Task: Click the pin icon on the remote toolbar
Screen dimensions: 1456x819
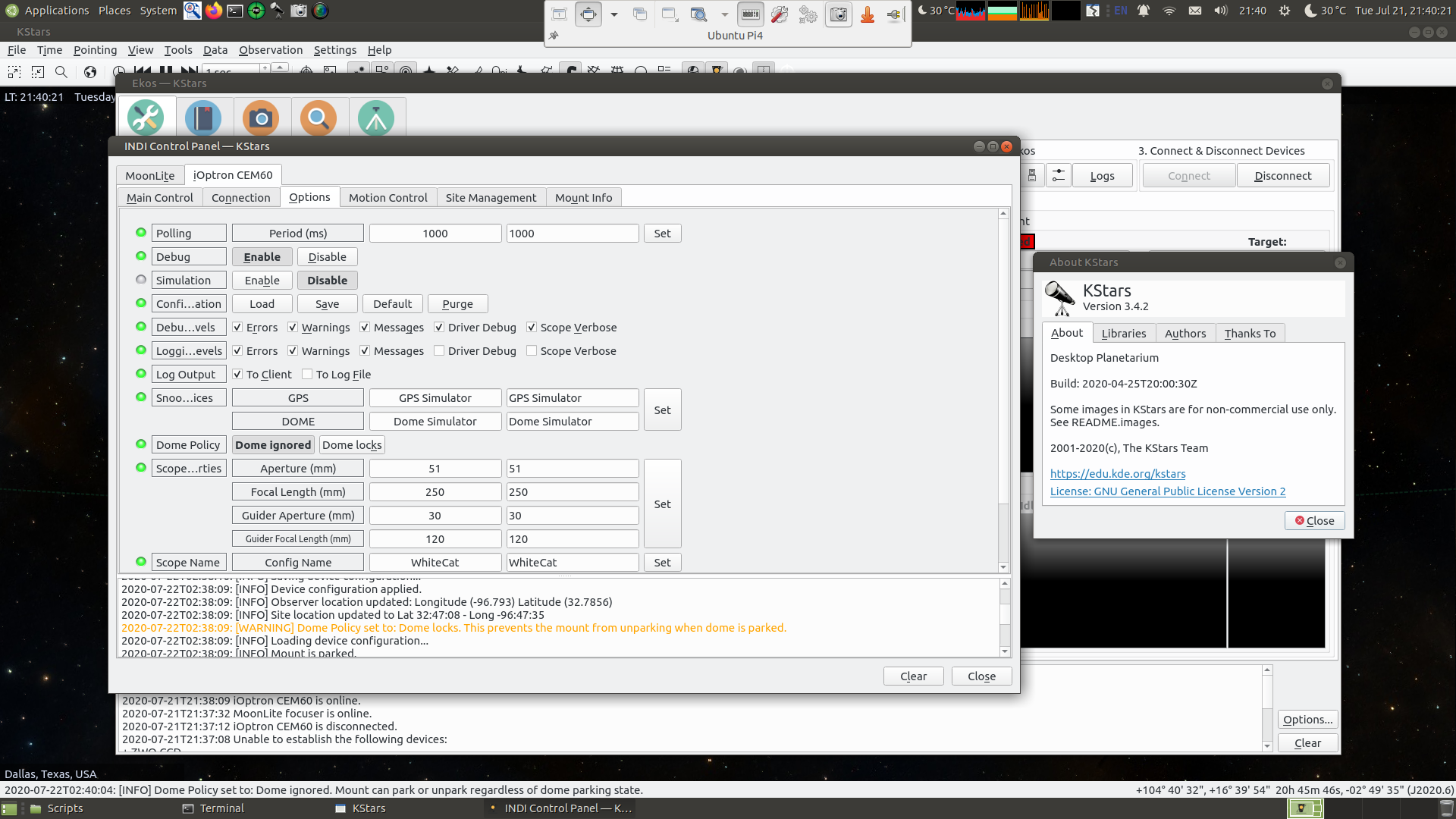Action: [554, 36]
